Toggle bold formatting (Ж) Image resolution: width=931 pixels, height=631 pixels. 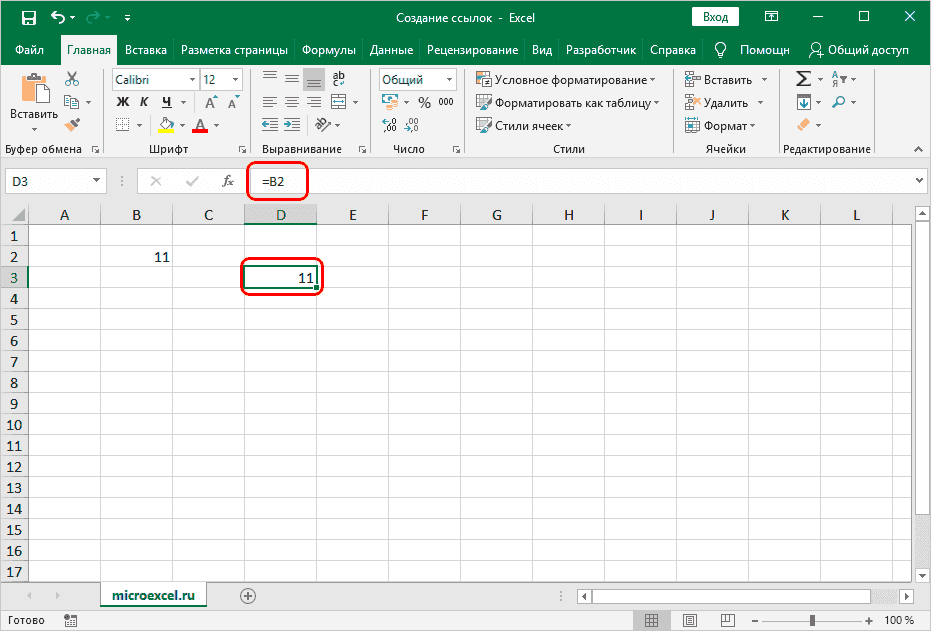tap(123, 102)
